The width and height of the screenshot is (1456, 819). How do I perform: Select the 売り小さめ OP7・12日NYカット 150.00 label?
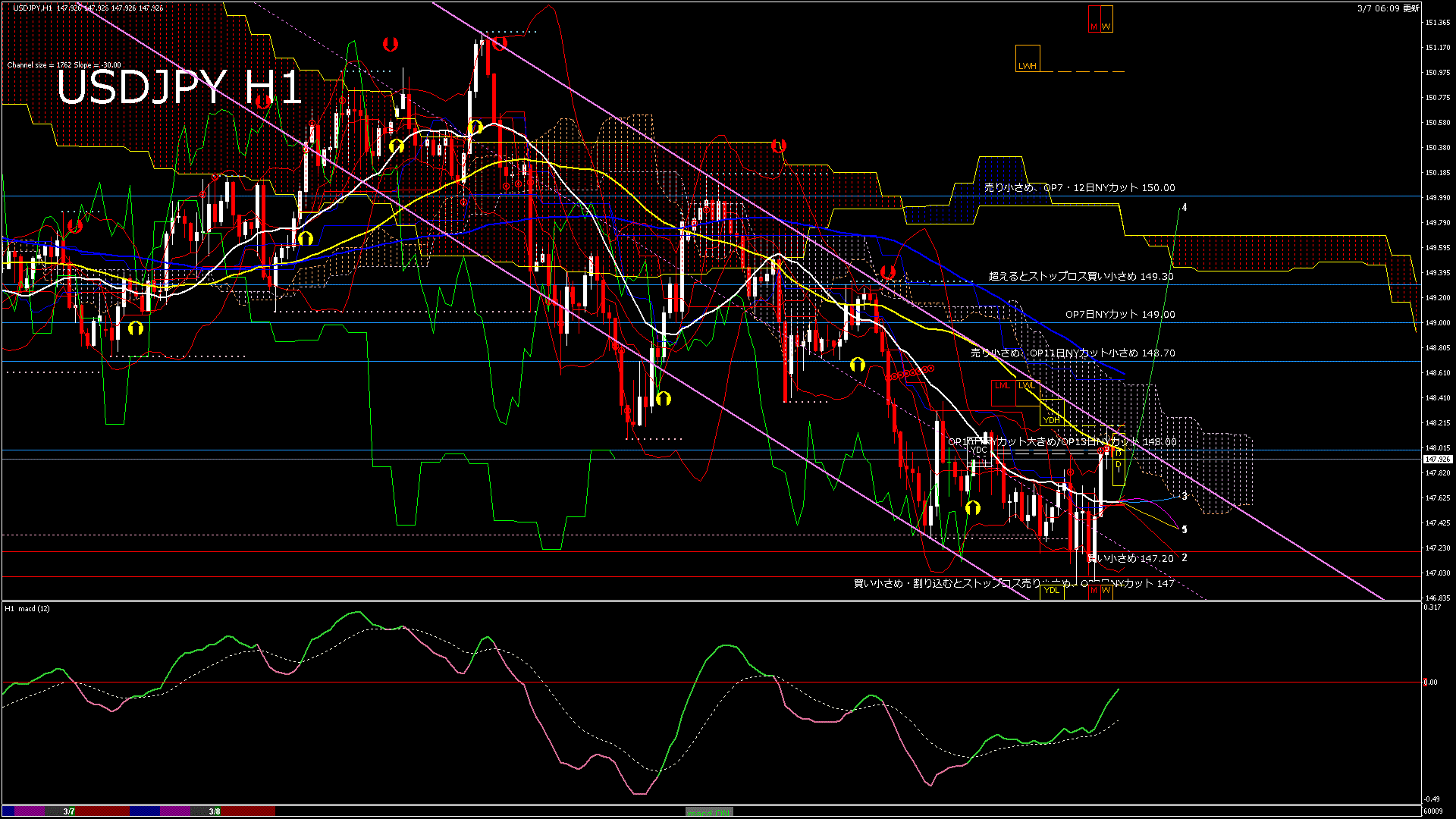[1079, 187]
